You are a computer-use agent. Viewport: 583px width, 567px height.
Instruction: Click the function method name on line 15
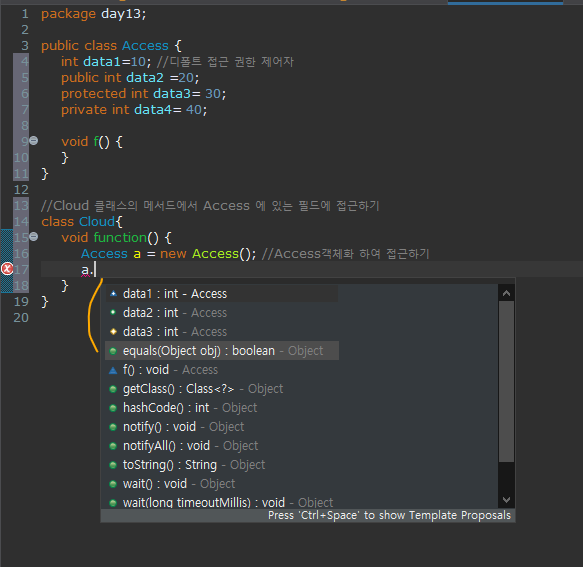tap(120, 237)
